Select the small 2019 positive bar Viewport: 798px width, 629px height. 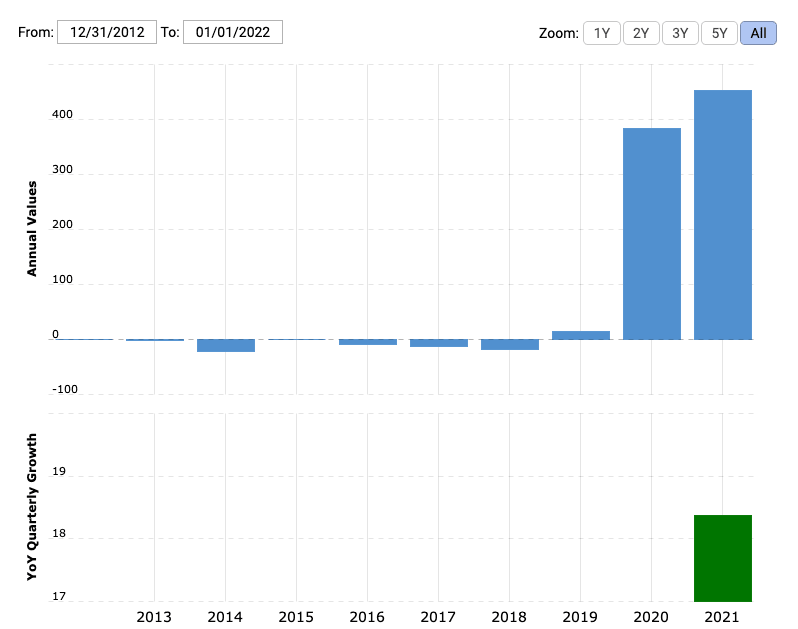coord(580,335)
